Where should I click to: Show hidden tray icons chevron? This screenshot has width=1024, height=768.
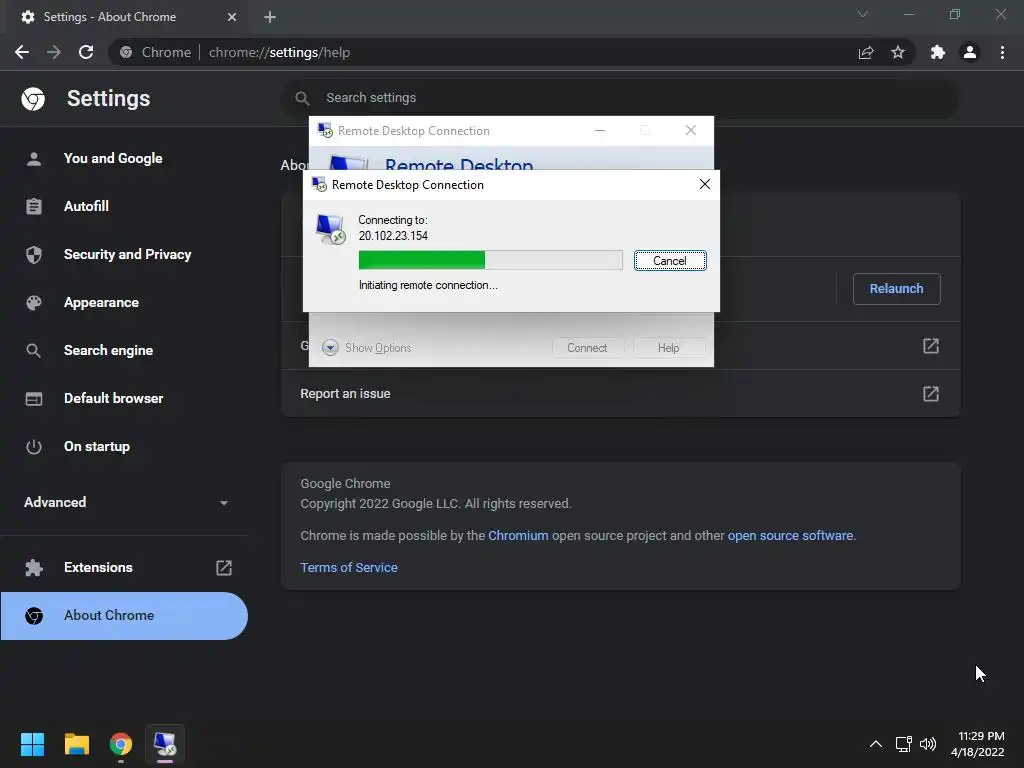876,744
